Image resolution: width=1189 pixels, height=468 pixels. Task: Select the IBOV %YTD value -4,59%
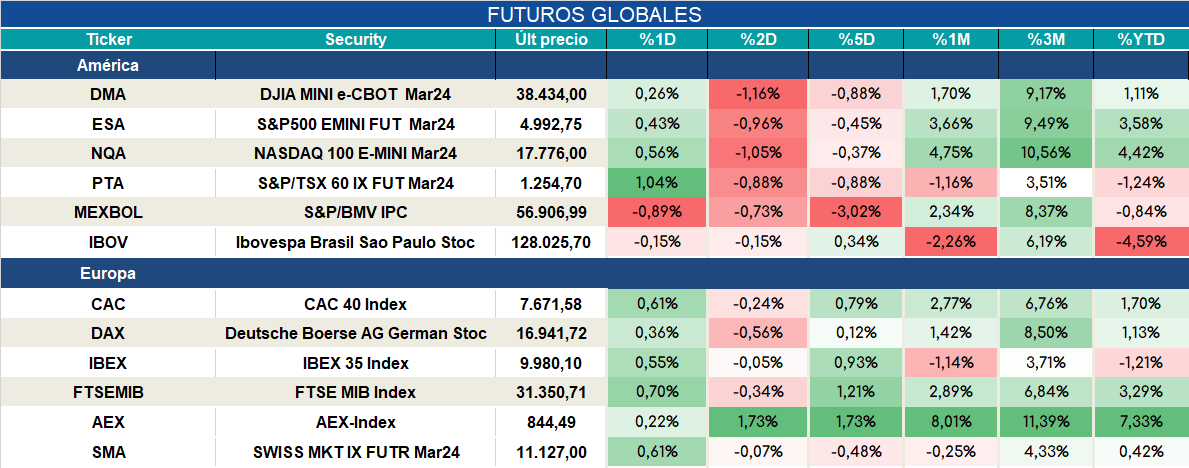(x=1140, y=243)
